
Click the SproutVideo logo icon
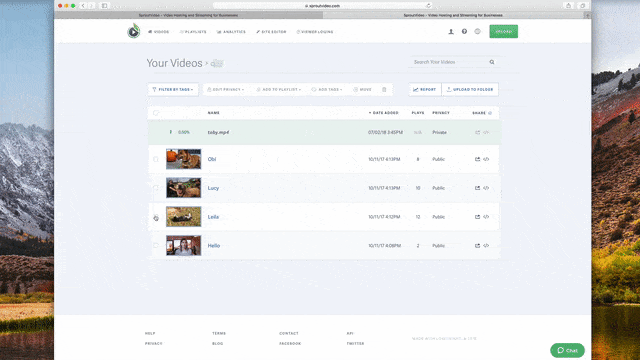[133, 31]
